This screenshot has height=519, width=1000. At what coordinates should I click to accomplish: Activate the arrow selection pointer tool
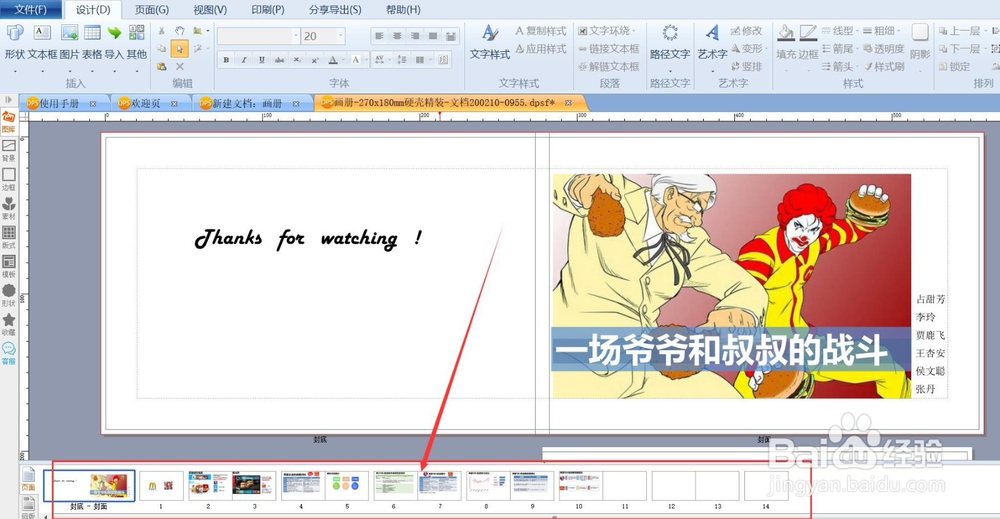[180, 48]
